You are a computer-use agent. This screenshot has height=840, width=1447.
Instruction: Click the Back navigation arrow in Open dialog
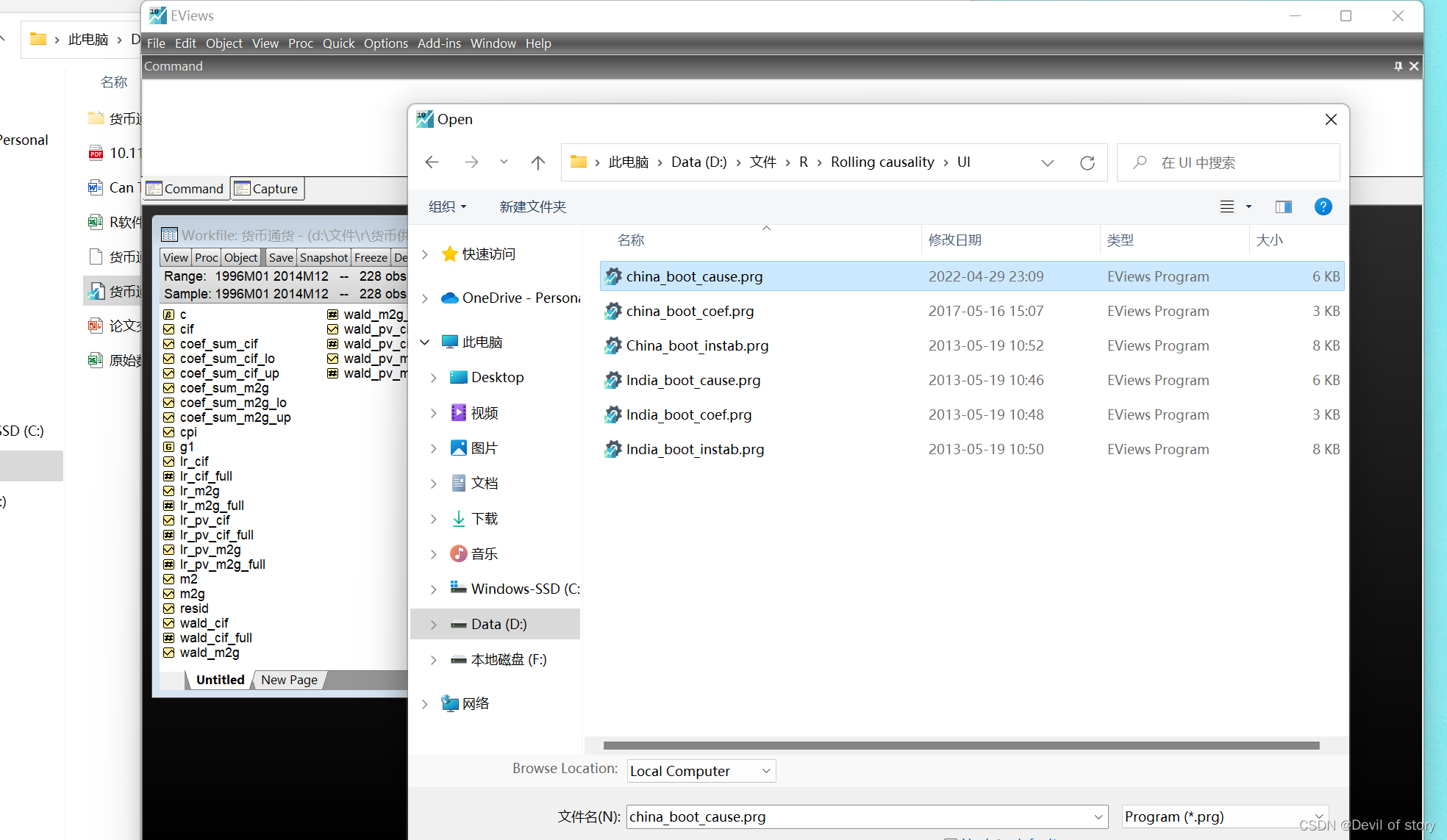coord(432,162)
